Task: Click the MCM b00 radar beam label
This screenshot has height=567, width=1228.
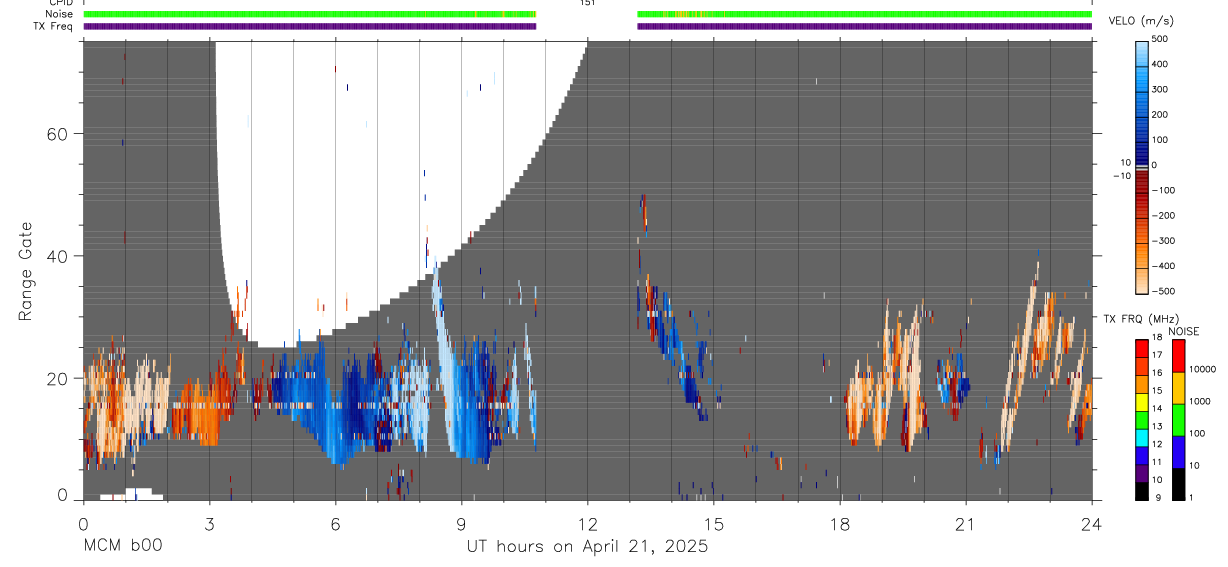Action: (122, 546)
